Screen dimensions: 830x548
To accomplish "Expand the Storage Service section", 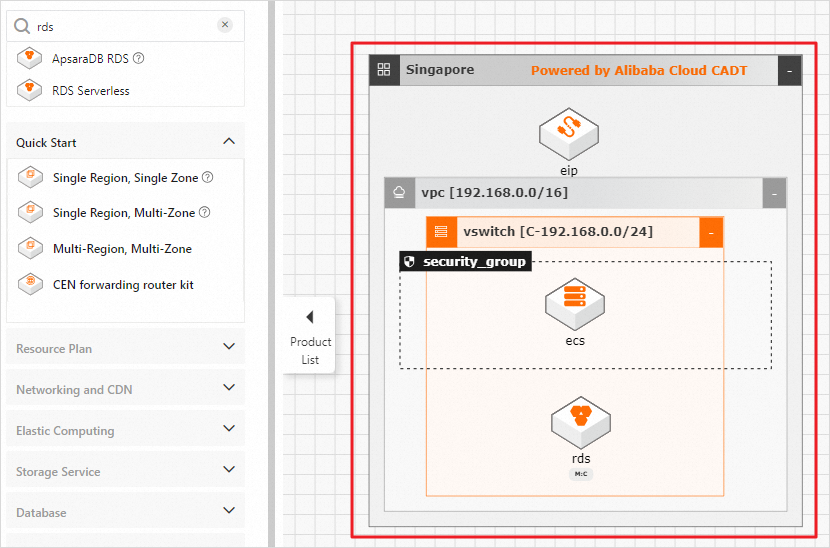I will 229,469.
